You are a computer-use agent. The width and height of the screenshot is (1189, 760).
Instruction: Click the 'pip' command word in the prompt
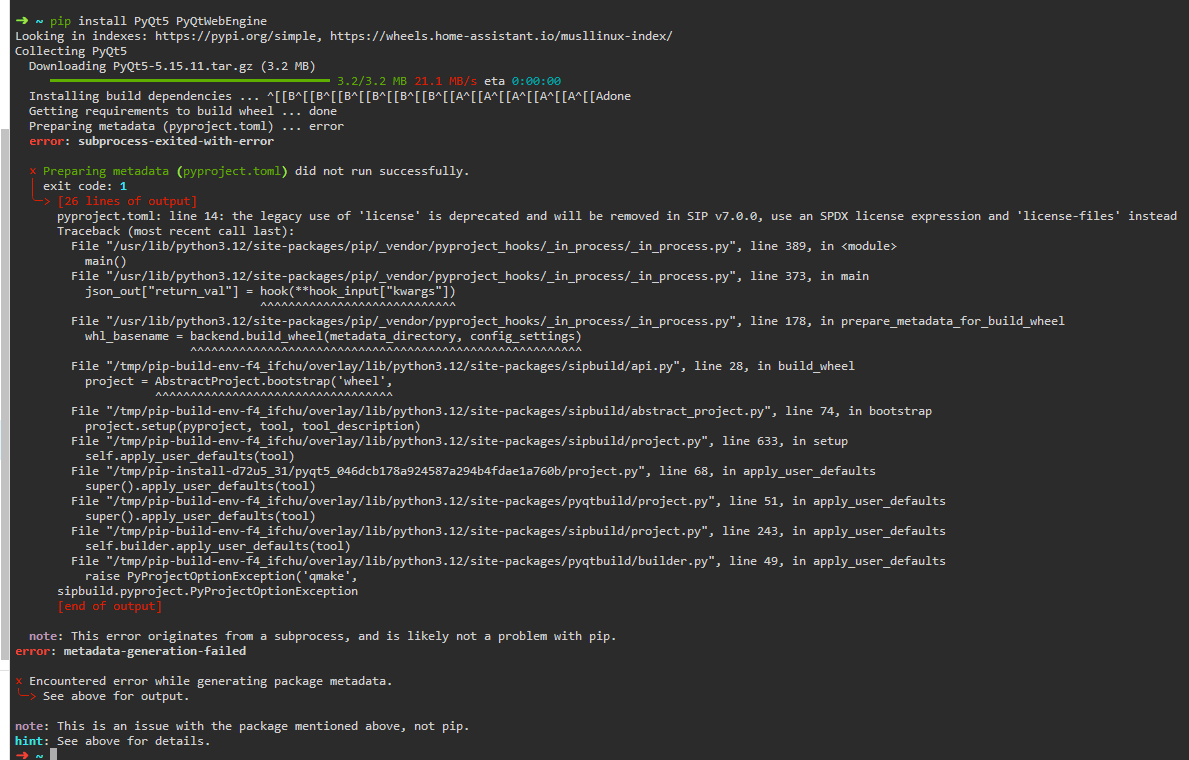click(60, 21)
